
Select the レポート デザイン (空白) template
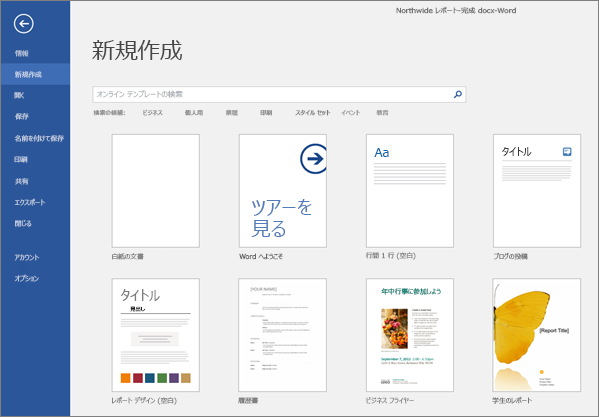pos(155,335)
